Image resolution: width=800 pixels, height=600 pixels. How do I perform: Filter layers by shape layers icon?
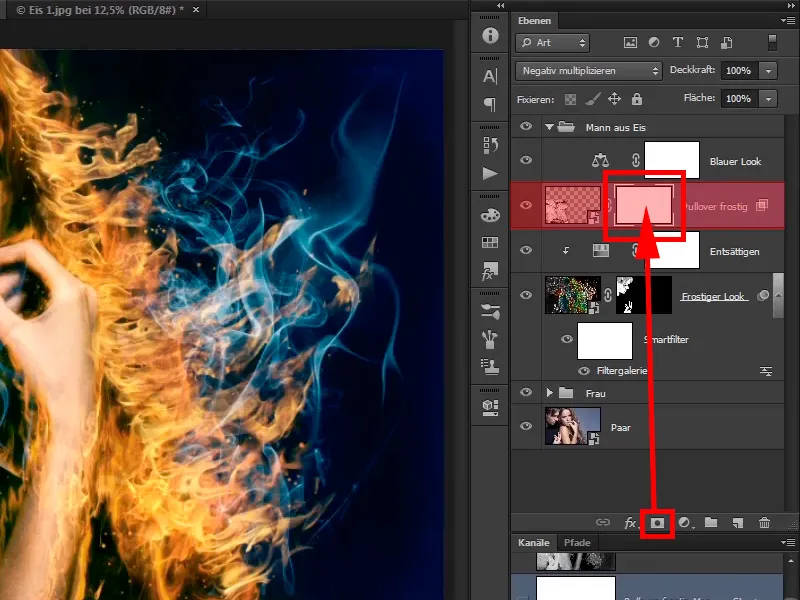point(703,43)
